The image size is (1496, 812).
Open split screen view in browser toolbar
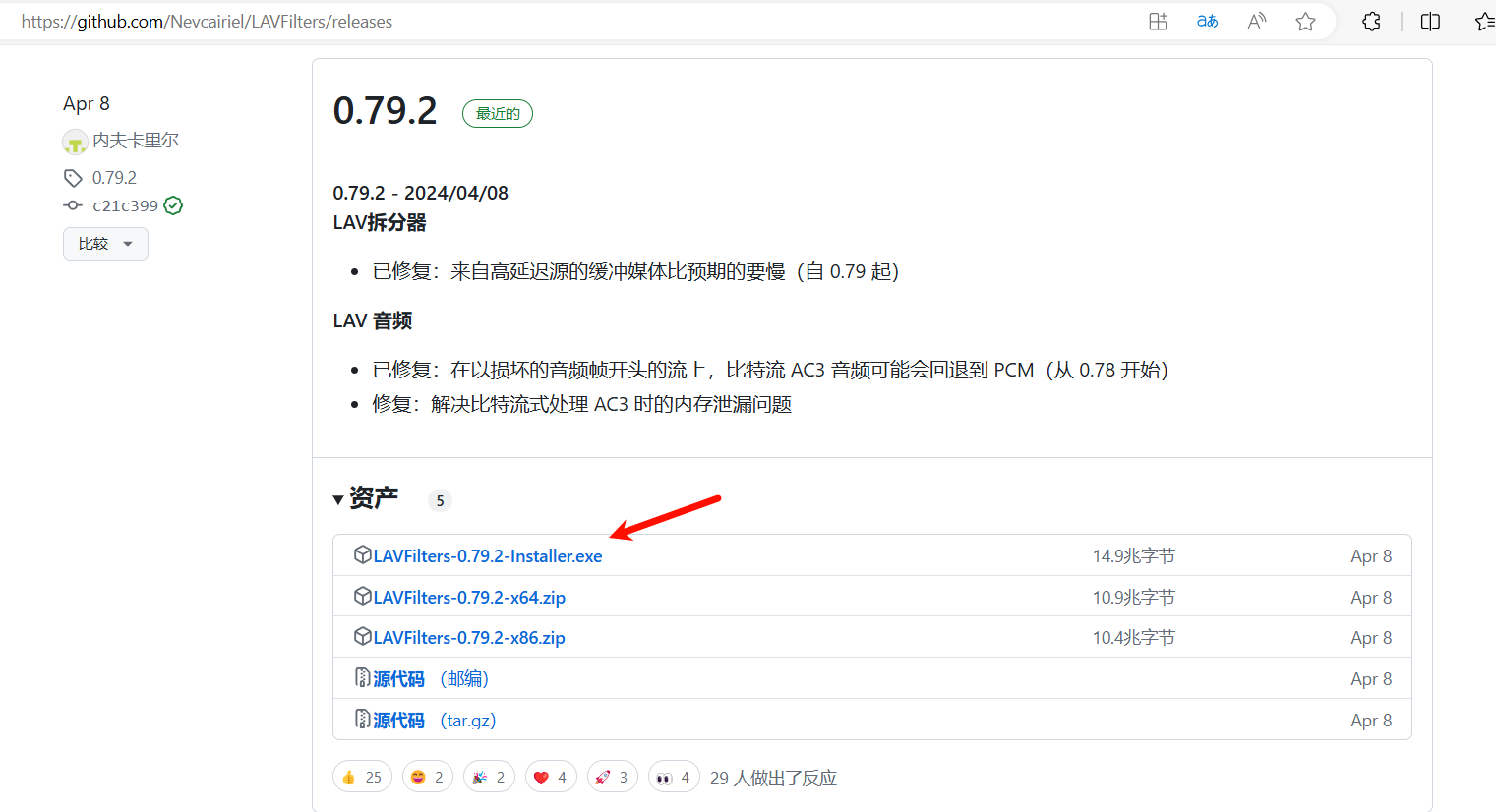click(1429, 21)
